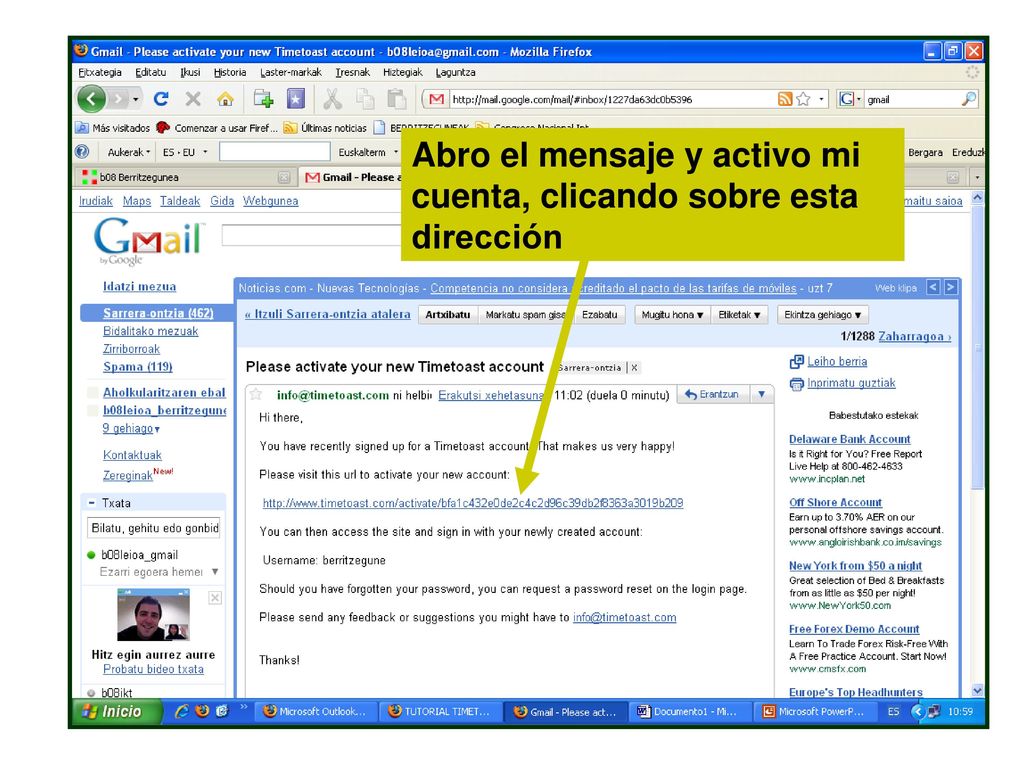Screen dimensions: 1024x768
Task: Go to Firefox home page icon
Action: point(225,99)
